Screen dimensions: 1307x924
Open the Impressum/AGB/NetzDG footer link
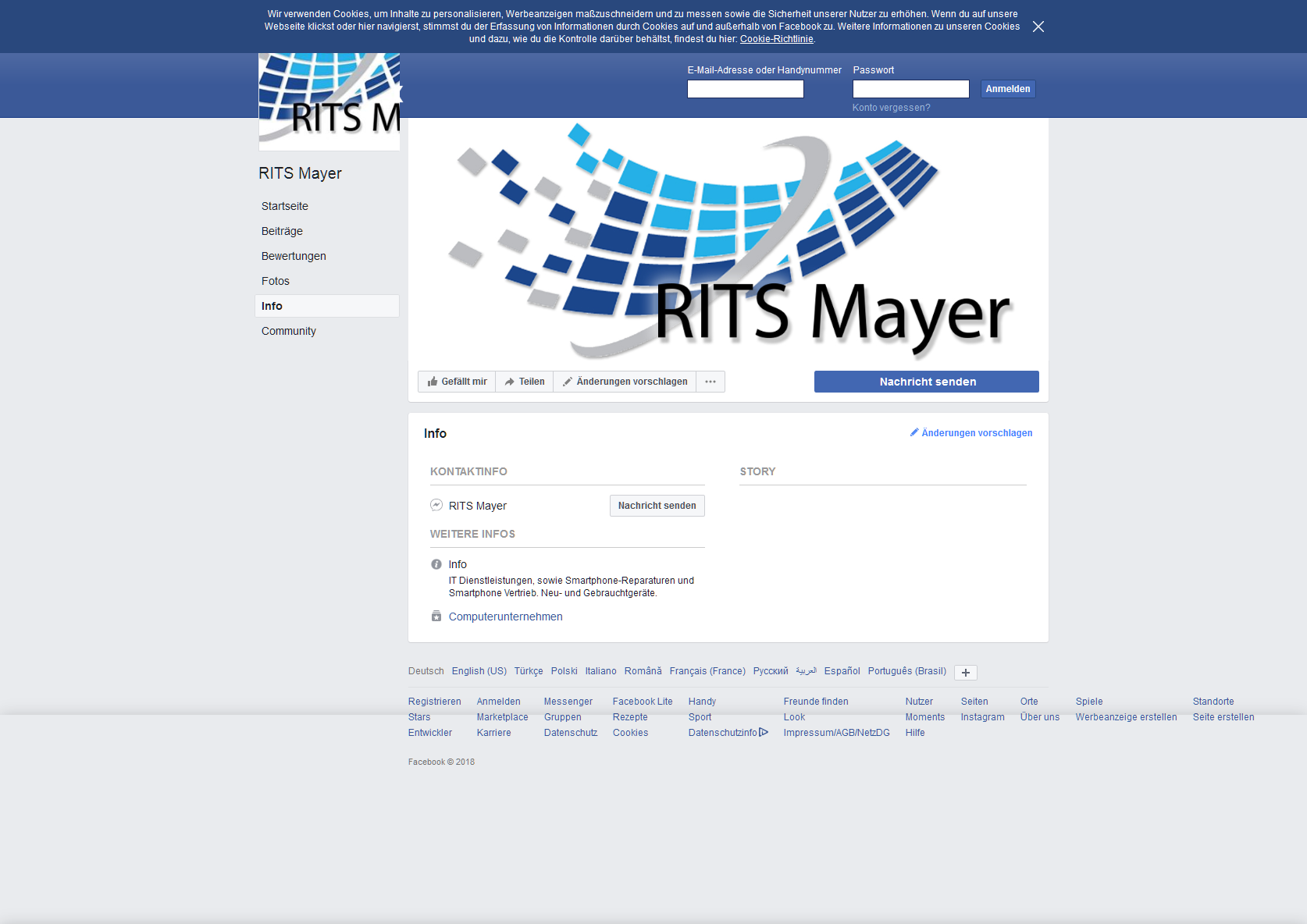[836, 733]
